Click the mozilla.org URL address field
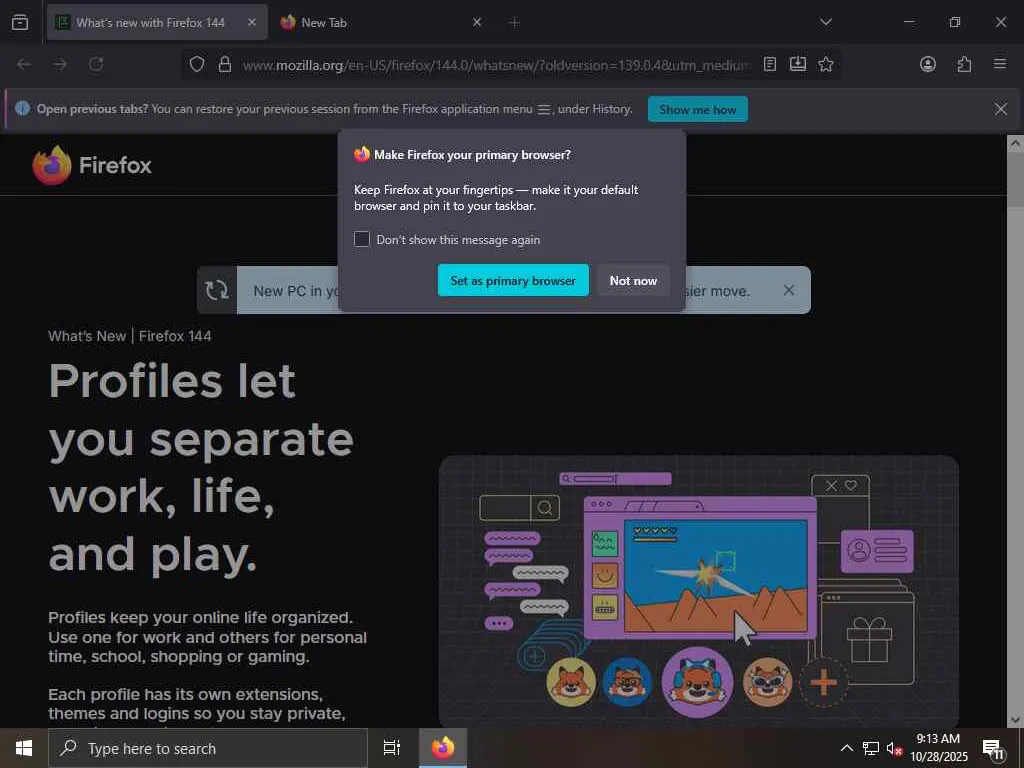Viewport: 1024px width, 768px height. (496, 65)
